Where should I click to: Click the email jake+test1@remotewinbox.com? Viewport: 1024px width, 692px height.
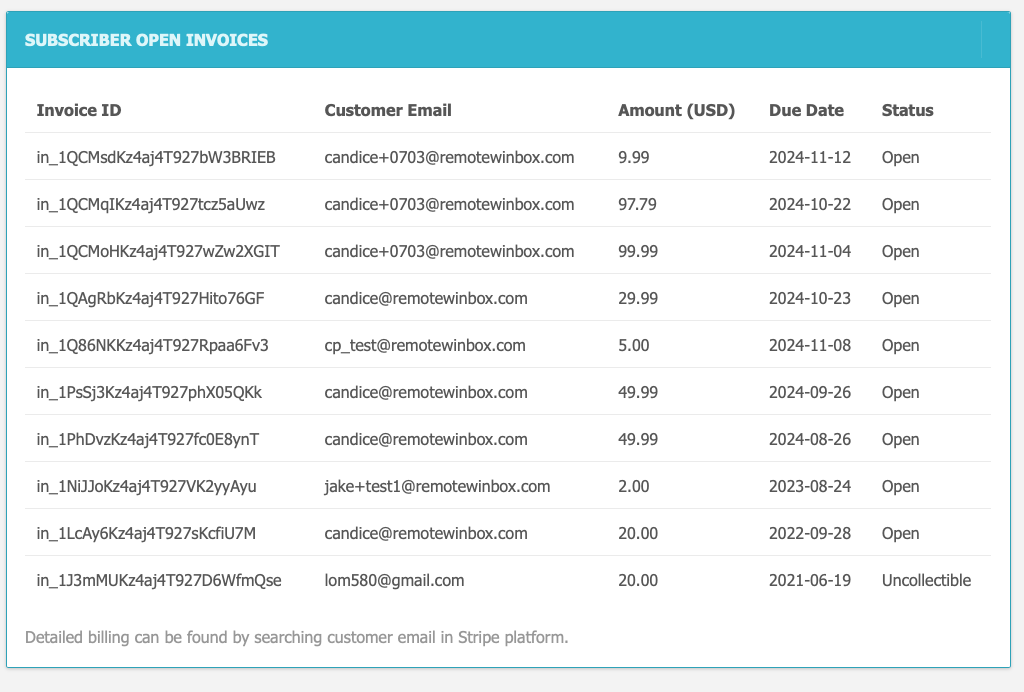[436, 486]
